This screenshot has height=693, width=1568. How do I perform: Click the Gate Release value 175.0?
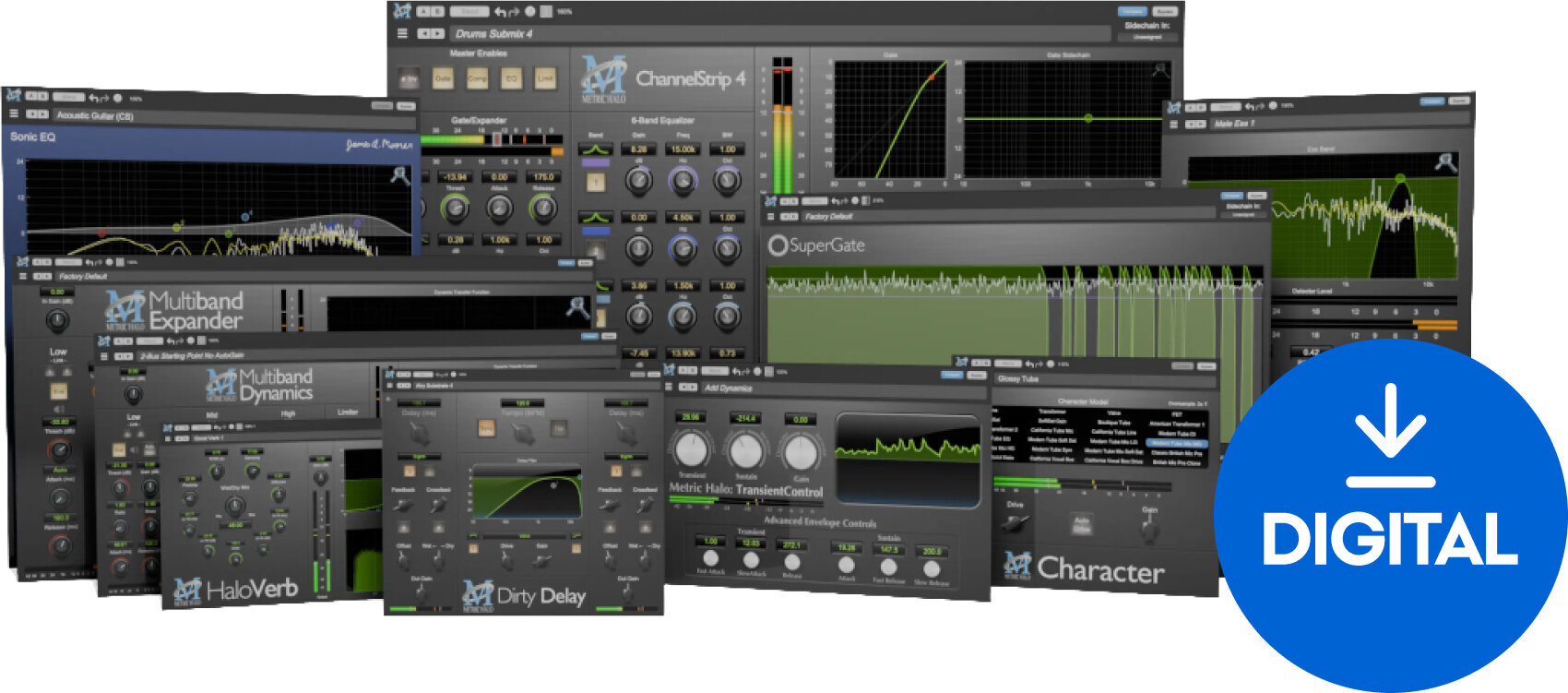click(x=544, y=176)
